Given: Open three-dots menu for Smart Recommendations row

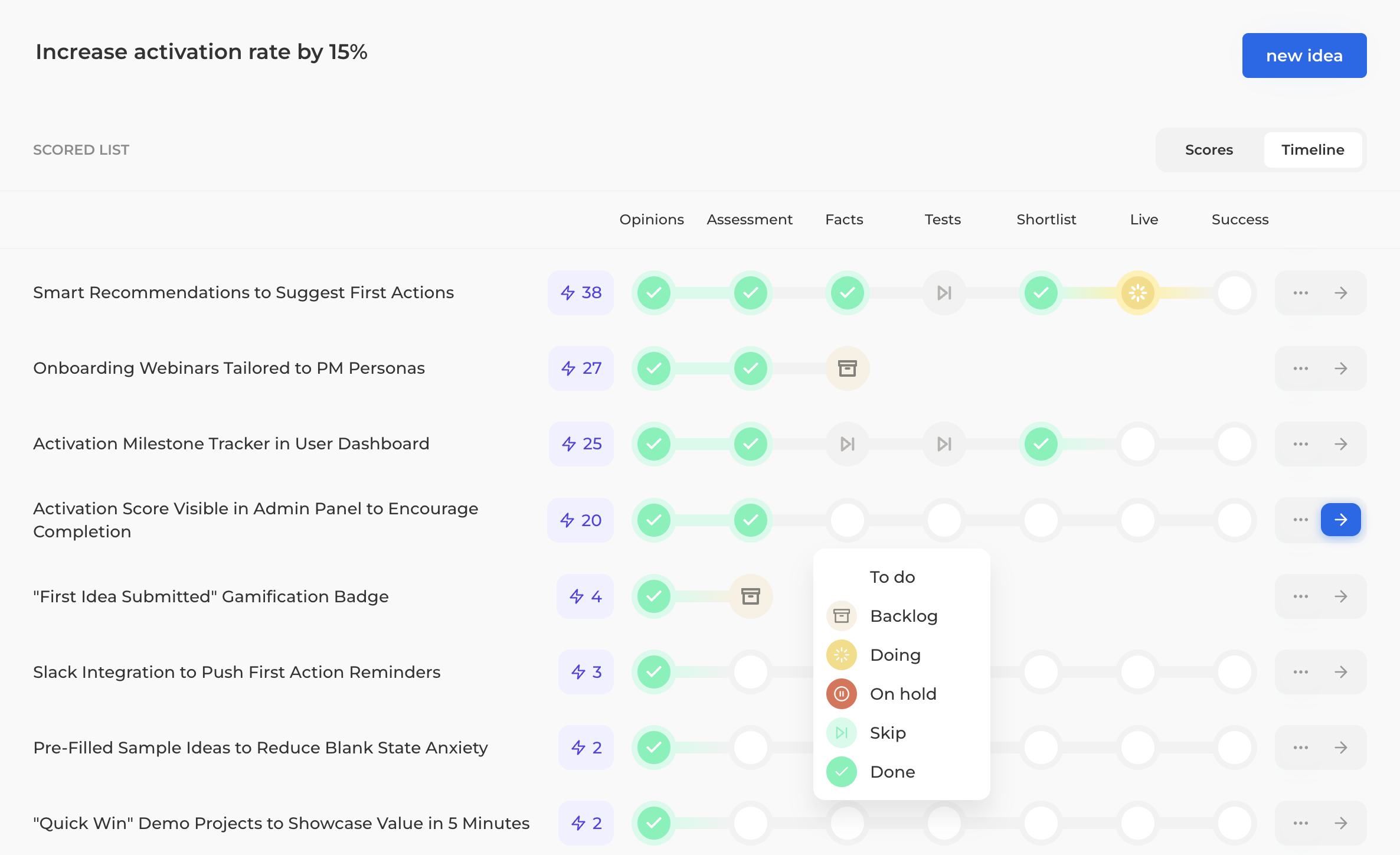Looking at the screenshot, I should coord(1300,293).
